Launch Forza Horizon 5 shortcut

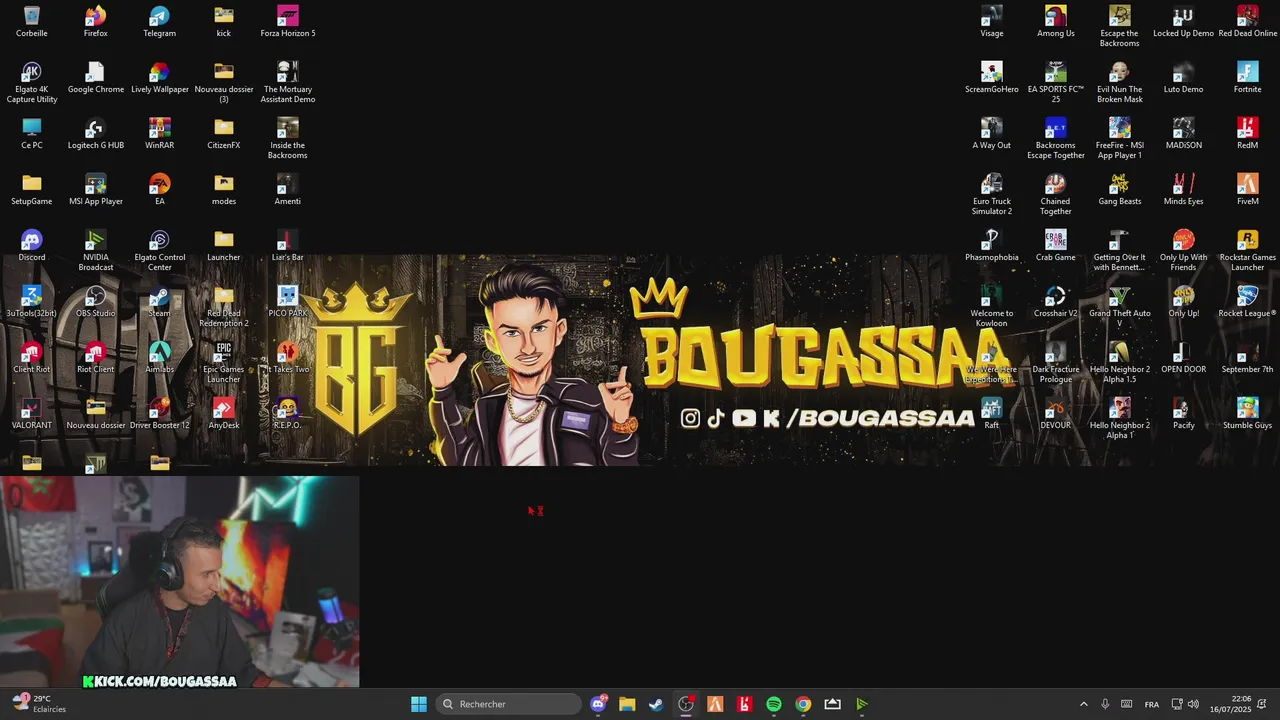(x=288, y=22)
